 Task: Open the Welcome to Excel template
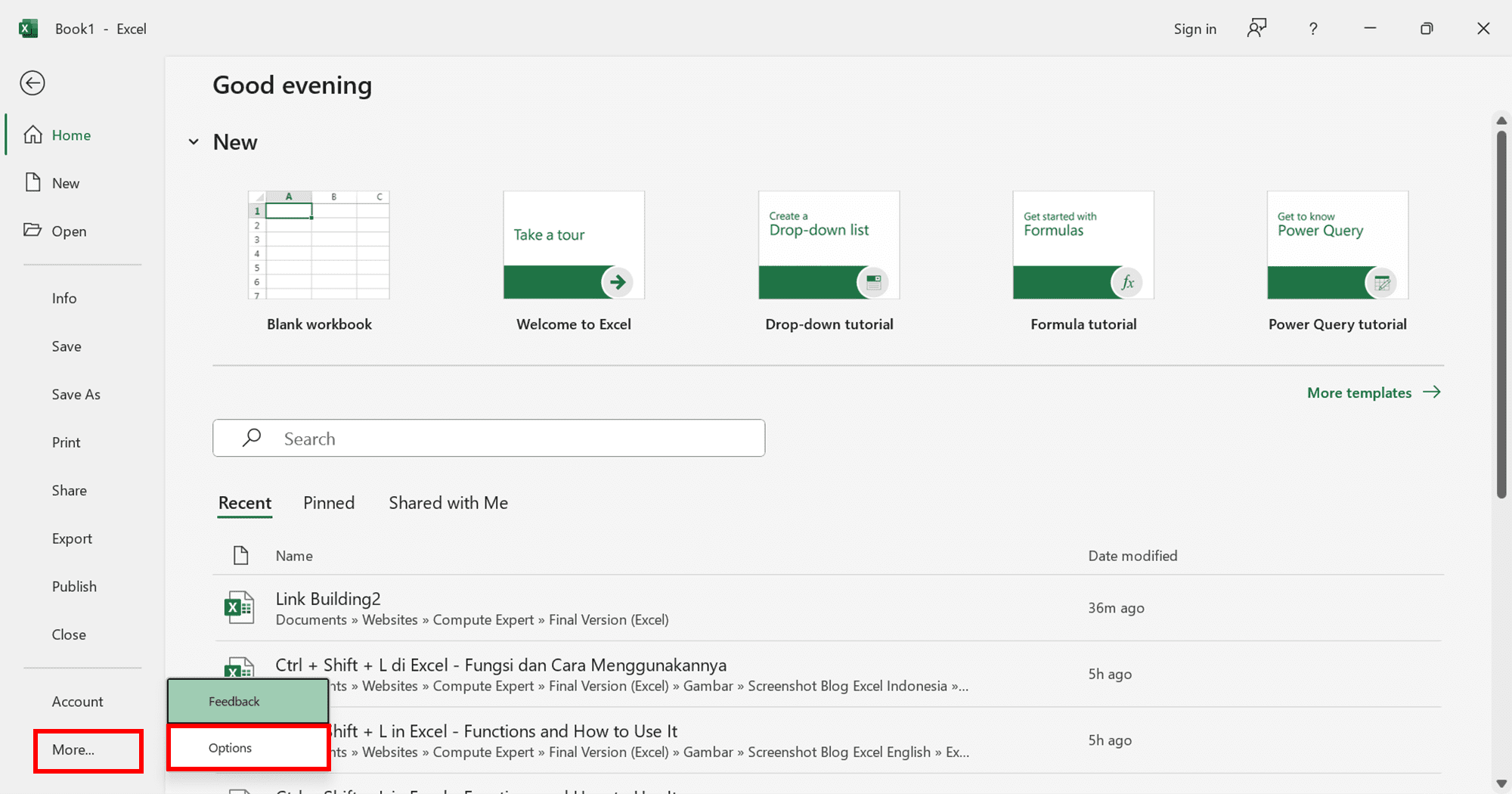tap(574, 245)
